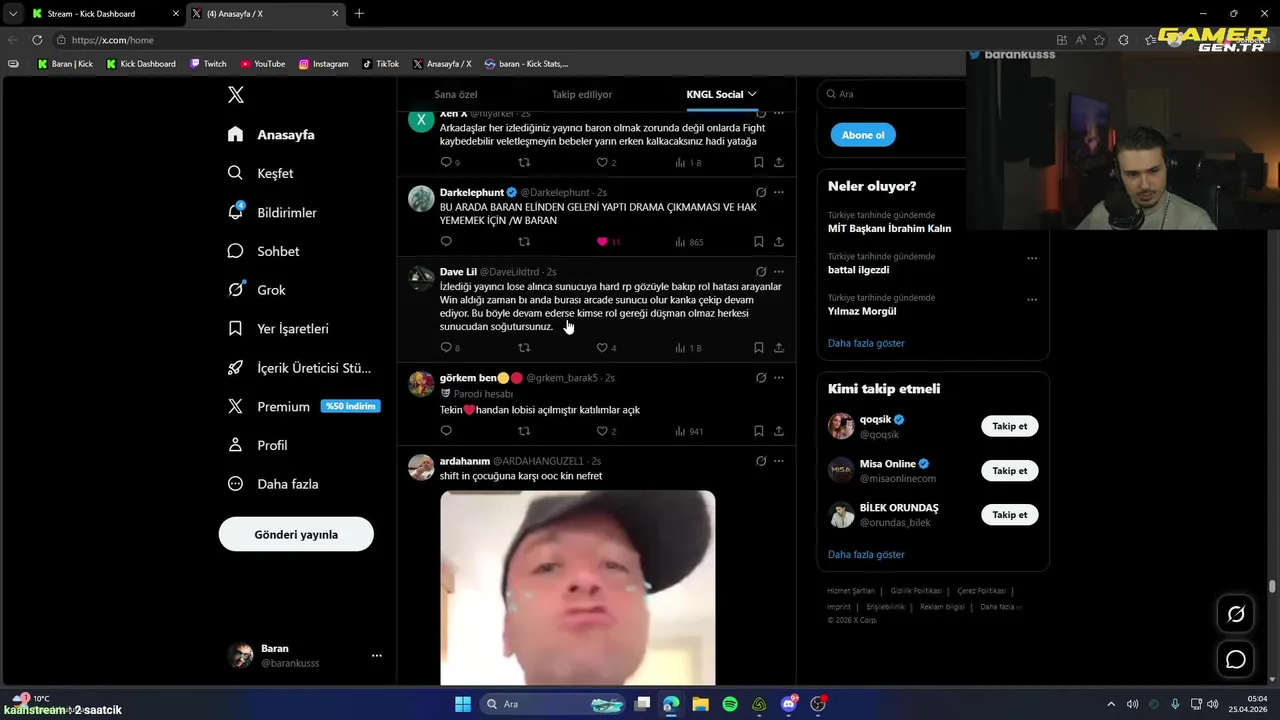This screenshot has width=1280, height=720.
Task: Open more options on Dave Lil's post
Action: 779,272
